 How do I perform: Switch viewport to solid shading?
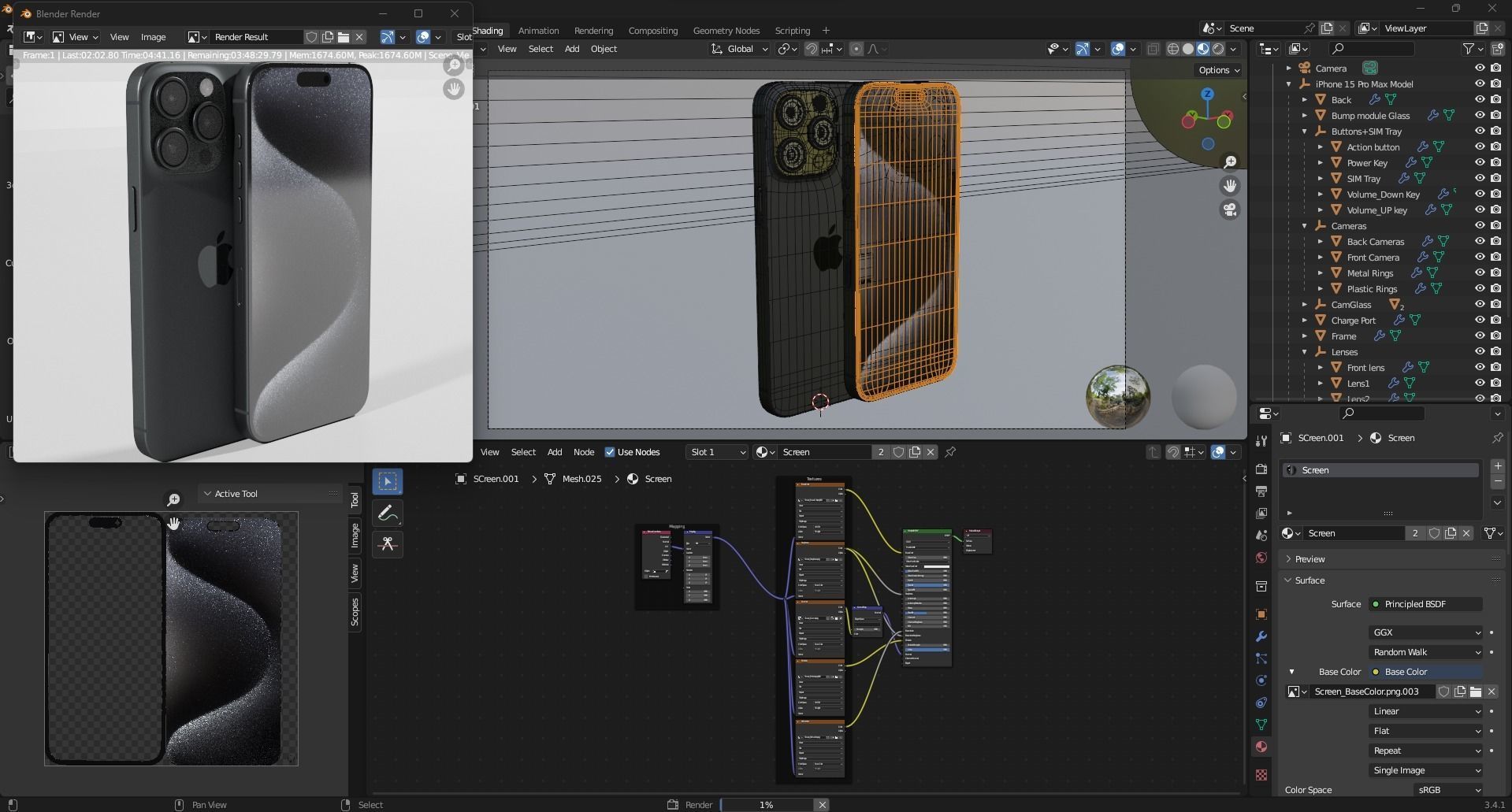pyautogui.click(x=1187, y=49)
